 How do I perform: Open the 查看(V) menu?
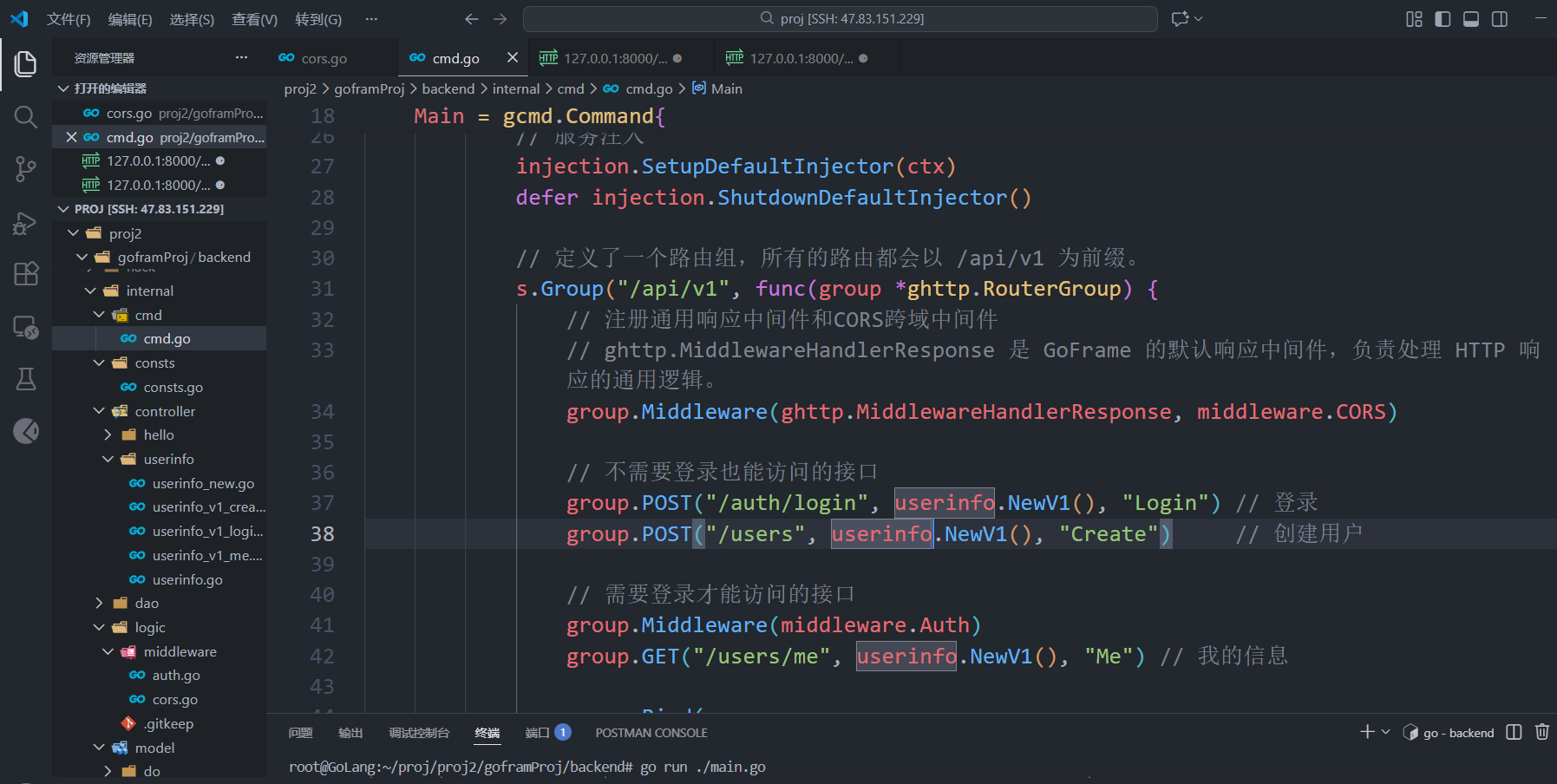(x=254, y=19)
